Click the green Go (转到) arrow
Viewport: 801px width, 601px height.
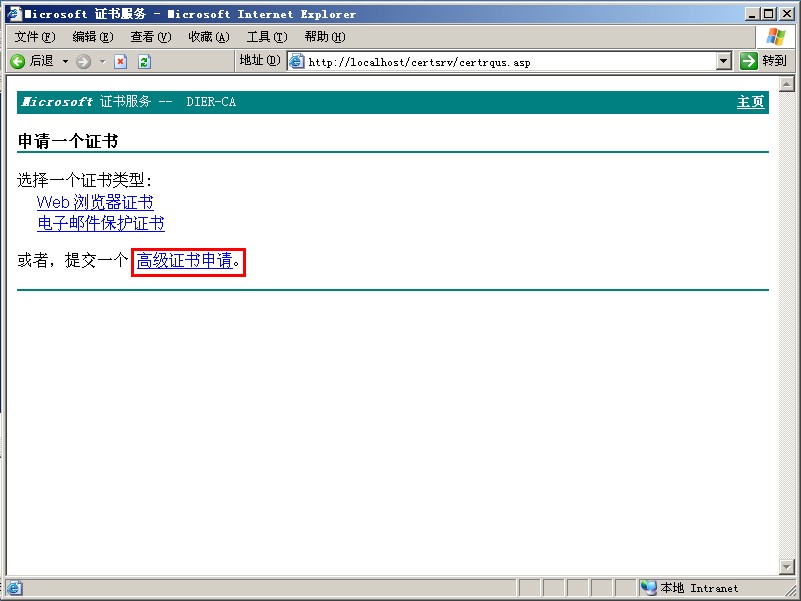click(749, 61)
